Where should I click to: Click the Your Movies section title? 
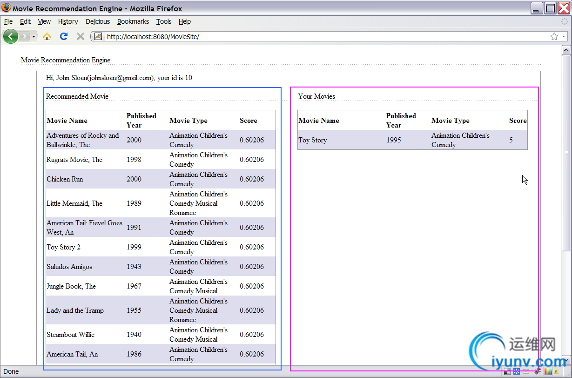click(x=316, y=96)
